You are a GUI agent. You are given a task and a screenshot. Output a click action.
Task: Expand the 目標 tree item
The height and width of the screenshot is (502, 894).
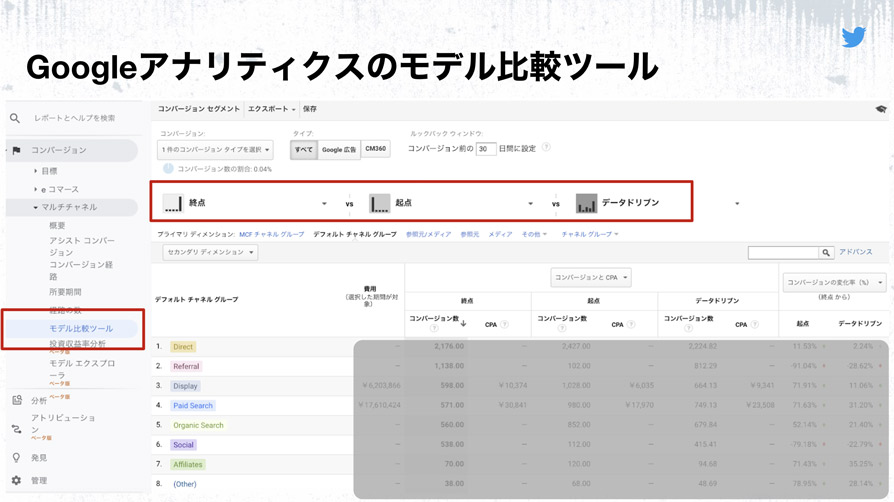coord(46,171)
